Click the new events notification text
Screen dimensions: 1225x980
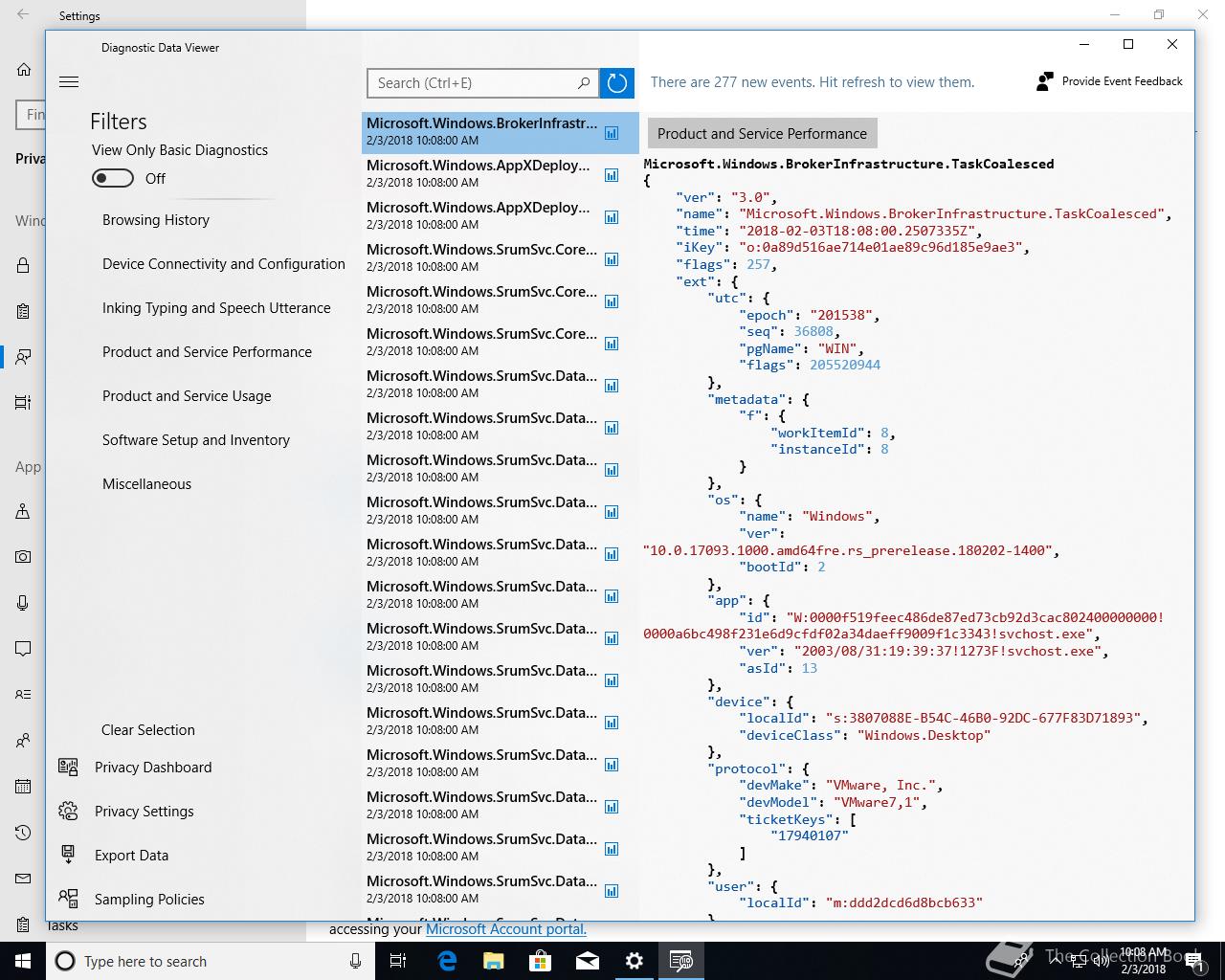click(813, 82)
